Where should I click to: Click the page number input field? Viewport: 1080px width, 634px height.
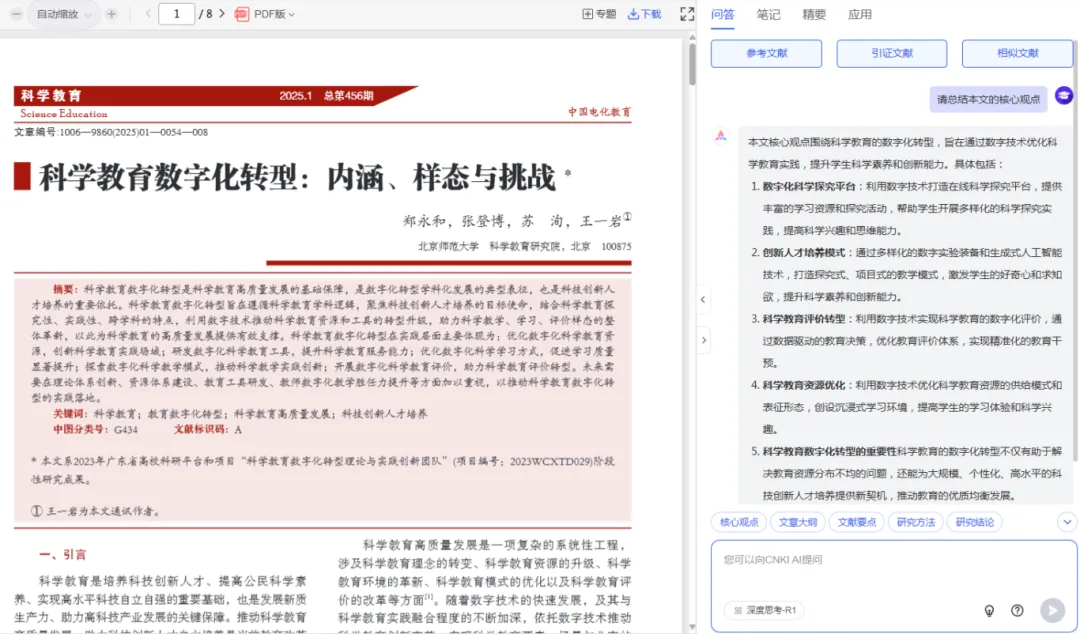[176, 14]
